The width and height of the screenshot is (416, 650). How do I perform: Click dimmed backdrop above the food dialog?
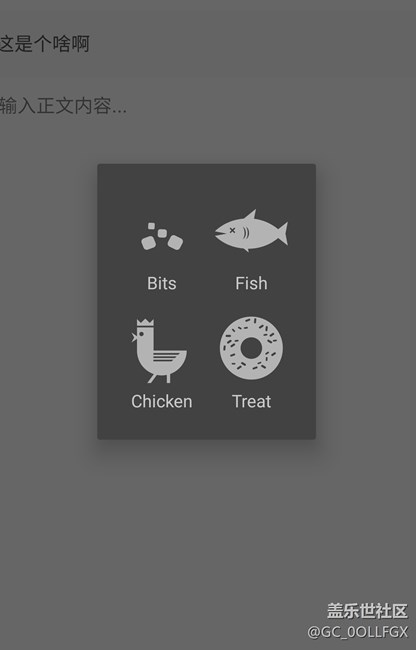click(207, 141)
